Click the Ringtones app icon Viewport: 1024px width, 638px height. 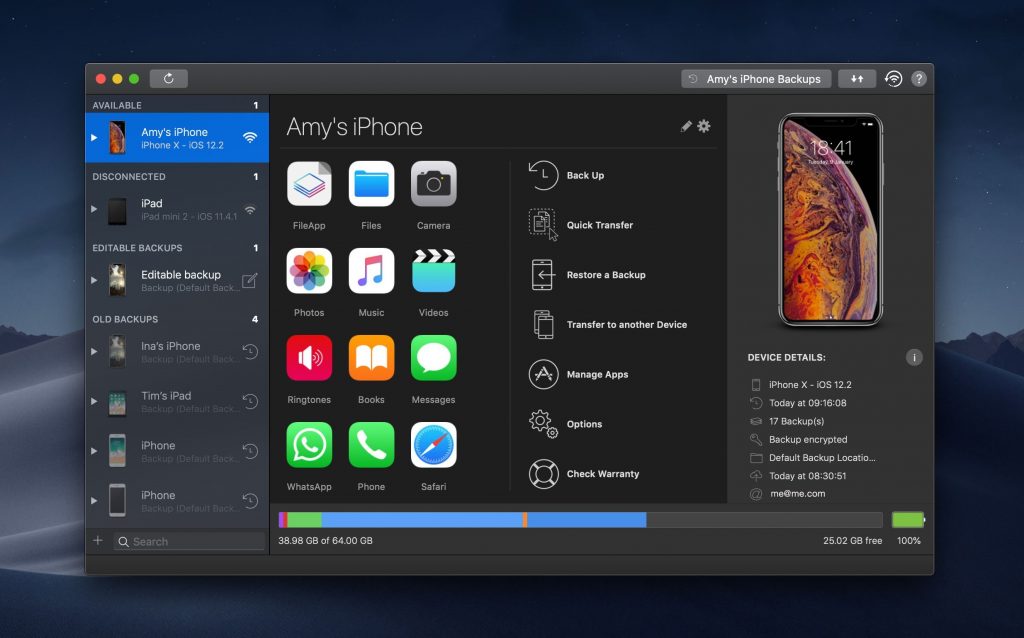click(309, 358)
